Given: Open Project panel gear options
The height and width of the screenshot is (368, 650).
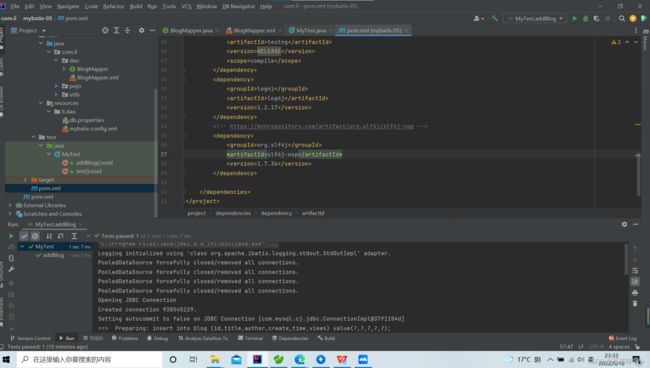Looking at the screenshot, I should [141, 30].
